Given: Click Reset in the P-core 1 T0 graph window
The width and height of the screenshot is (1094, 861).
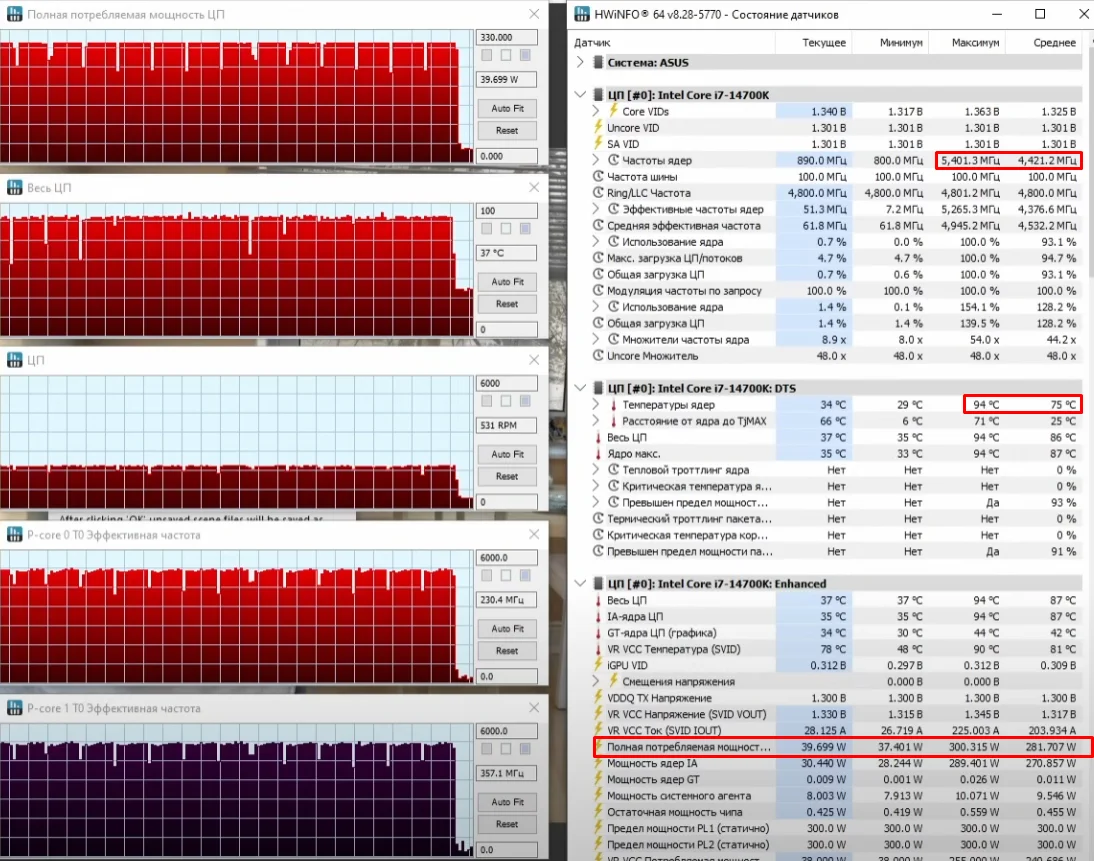Looking at the screenshot, I should (507, 824).
